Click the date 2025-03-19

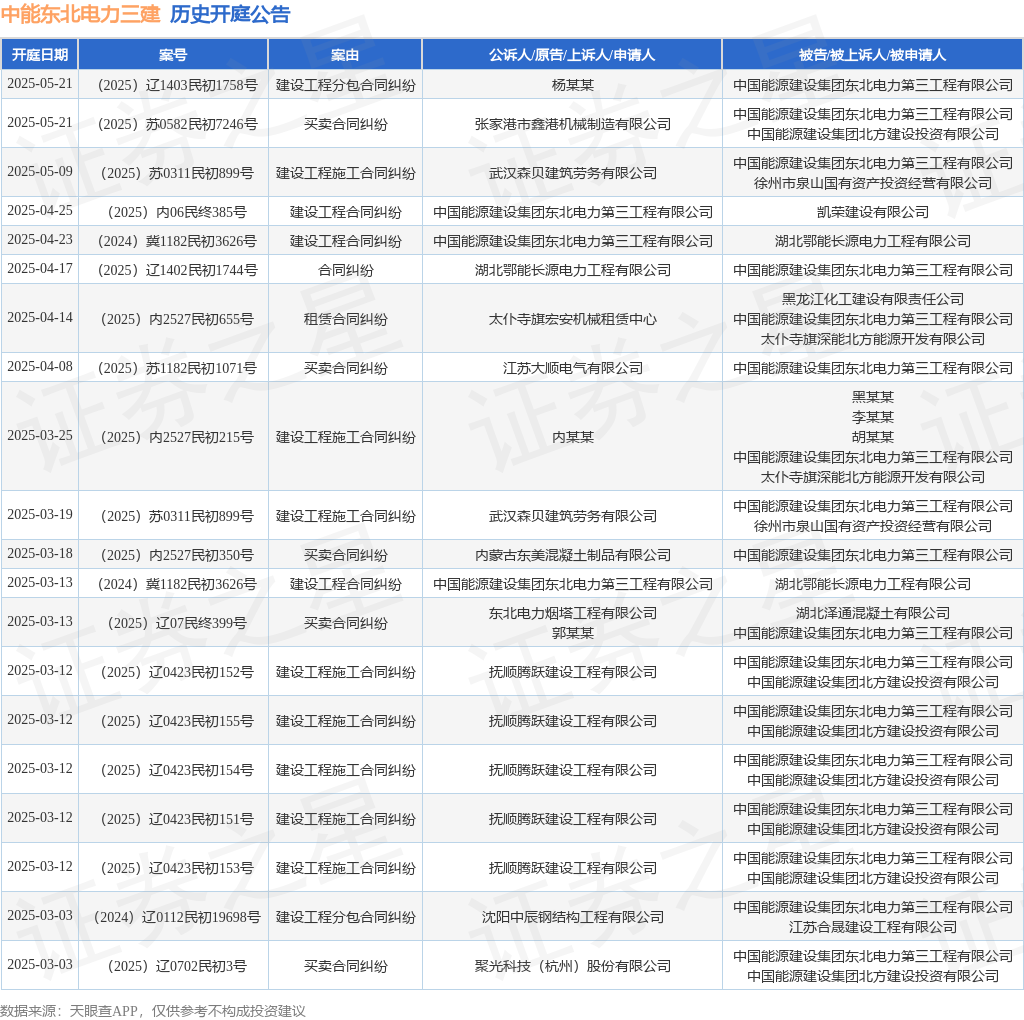coord(40,515)
